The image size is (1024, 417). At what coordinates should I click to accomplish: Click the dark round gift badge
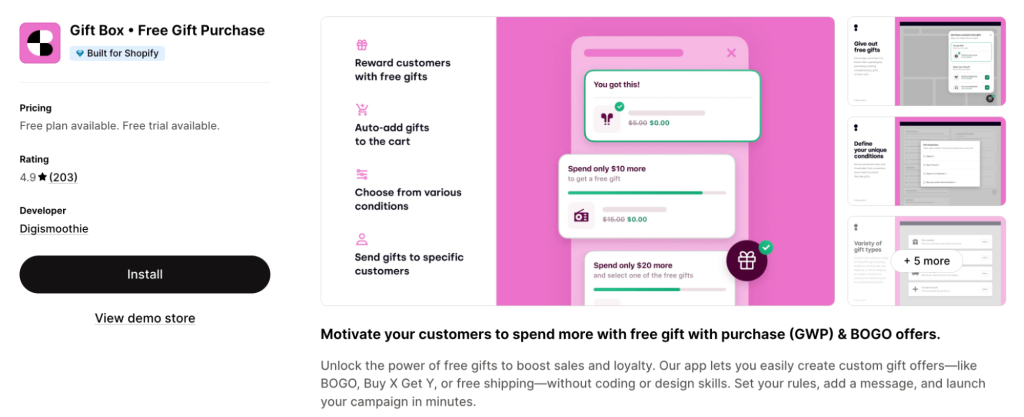point(746,261)
